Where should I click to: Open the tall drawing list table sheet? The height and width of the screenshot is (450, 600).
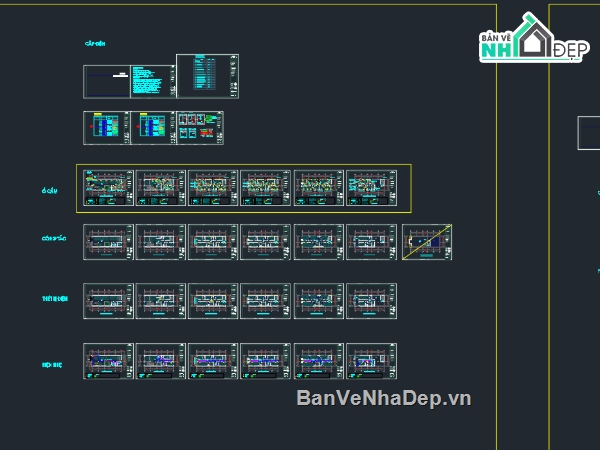tap(208, 77)
